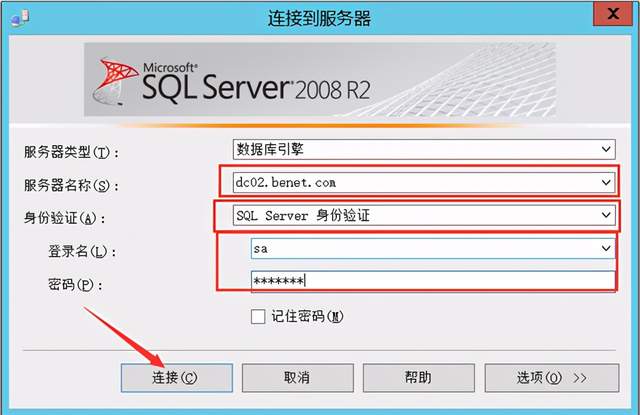Click the 登录名(L) label
This screenshot has height=415, width=640.
coord(82,251)
